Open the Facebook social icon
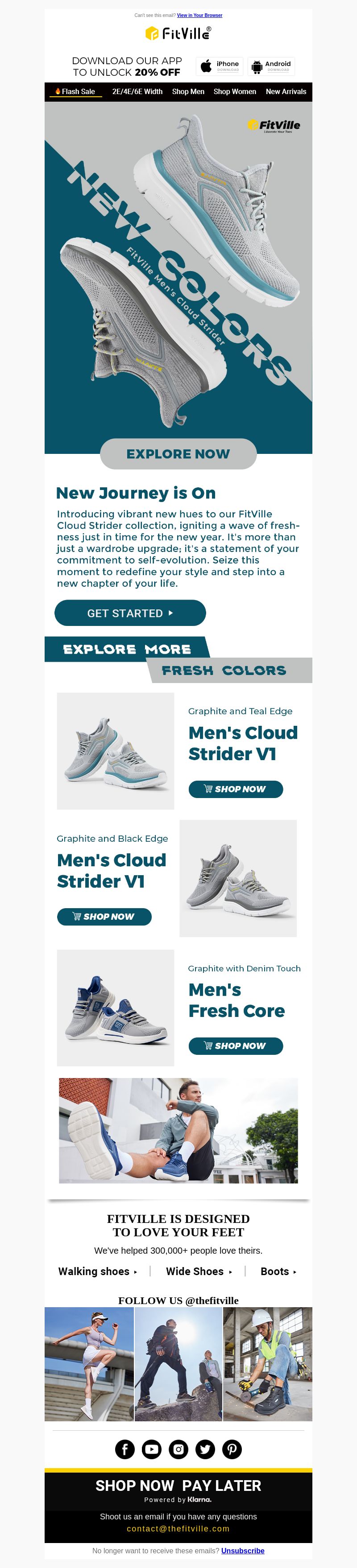357x1568 pixels. 125,1449
